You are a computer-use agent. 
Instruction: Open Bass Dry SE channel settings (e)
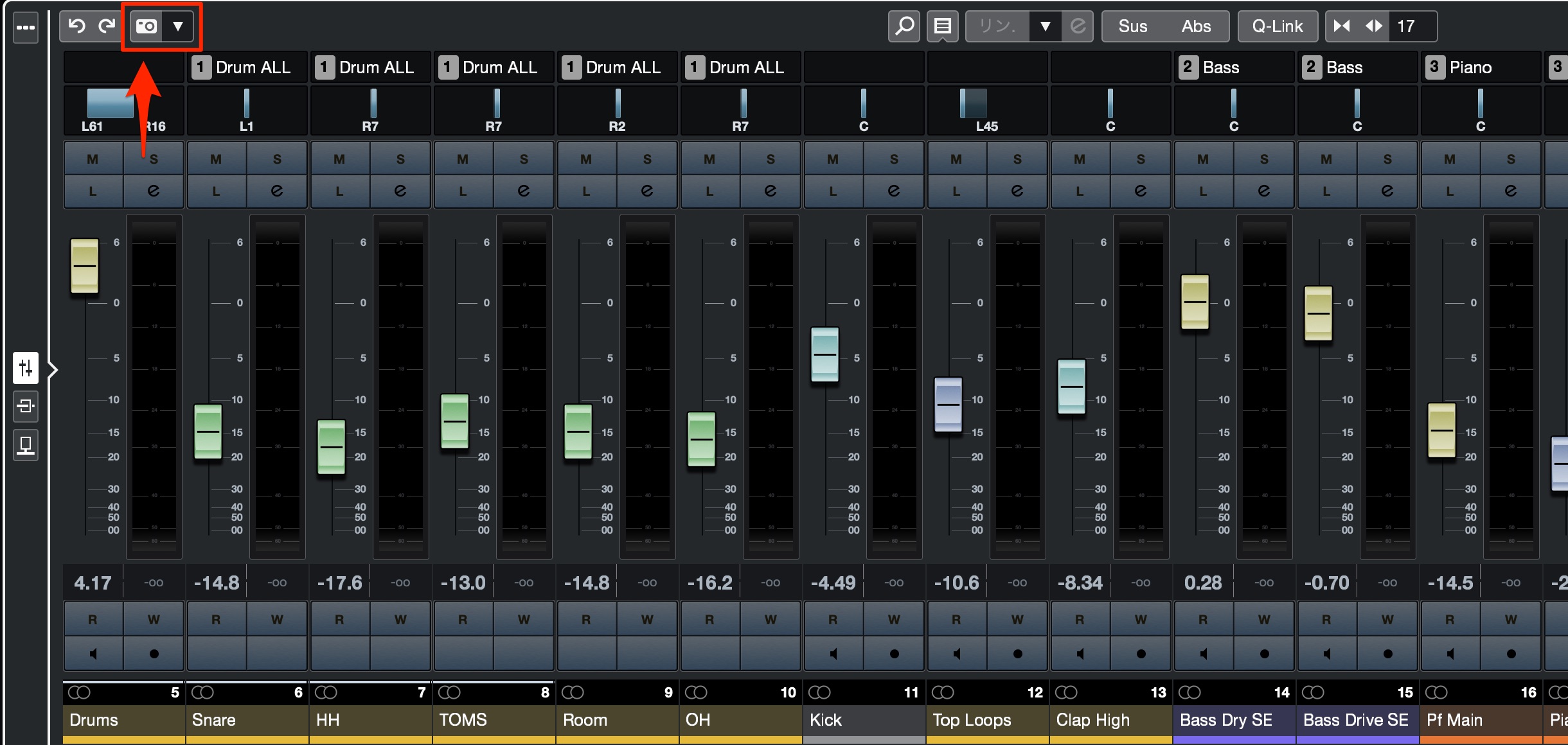click(x=1263, y=191)
